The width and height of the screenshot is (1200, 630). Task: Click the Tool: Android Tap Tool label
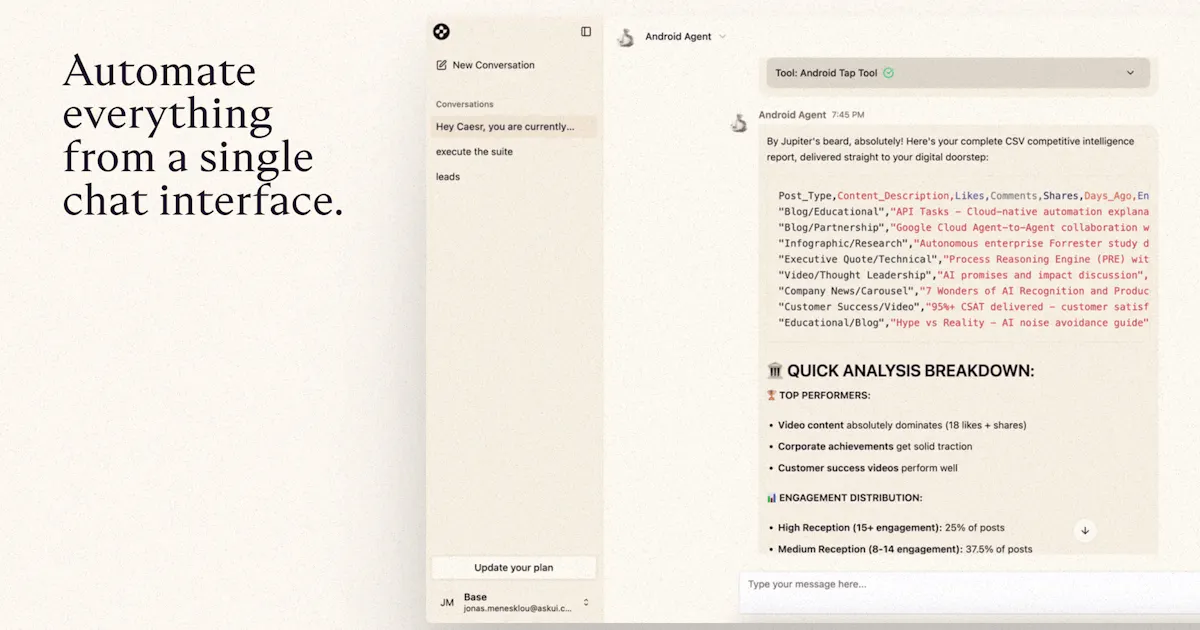pyautogui.click(x=826, y=73)
